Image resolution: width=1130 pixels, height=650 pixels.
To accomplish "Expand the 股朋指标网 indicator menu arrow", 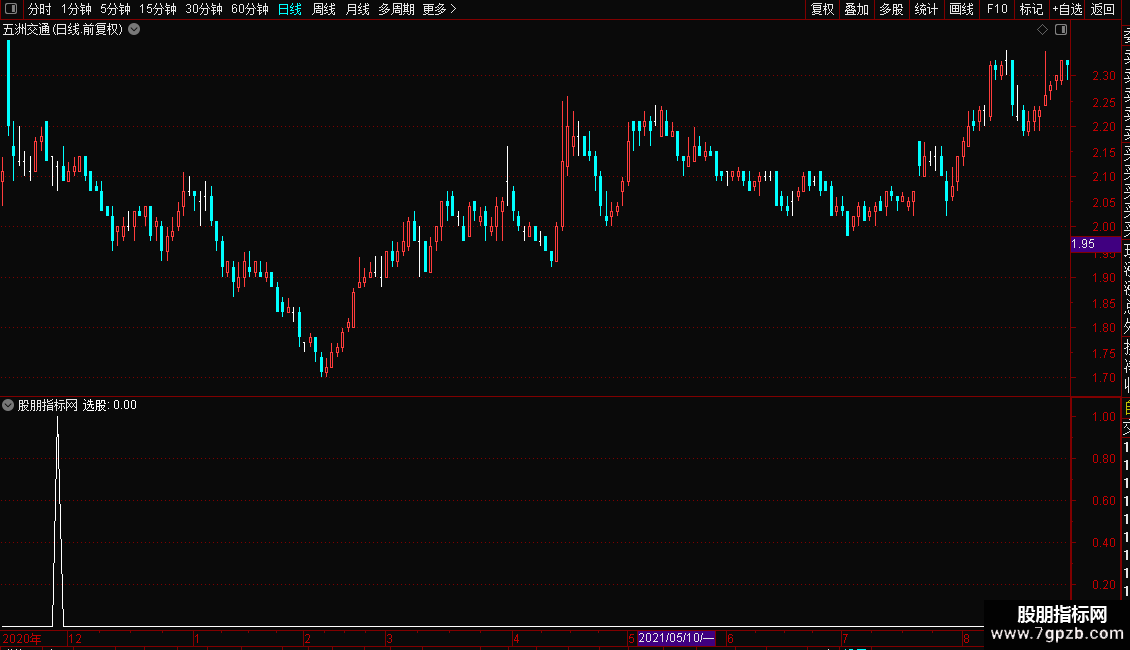I will tap(8, 405).
